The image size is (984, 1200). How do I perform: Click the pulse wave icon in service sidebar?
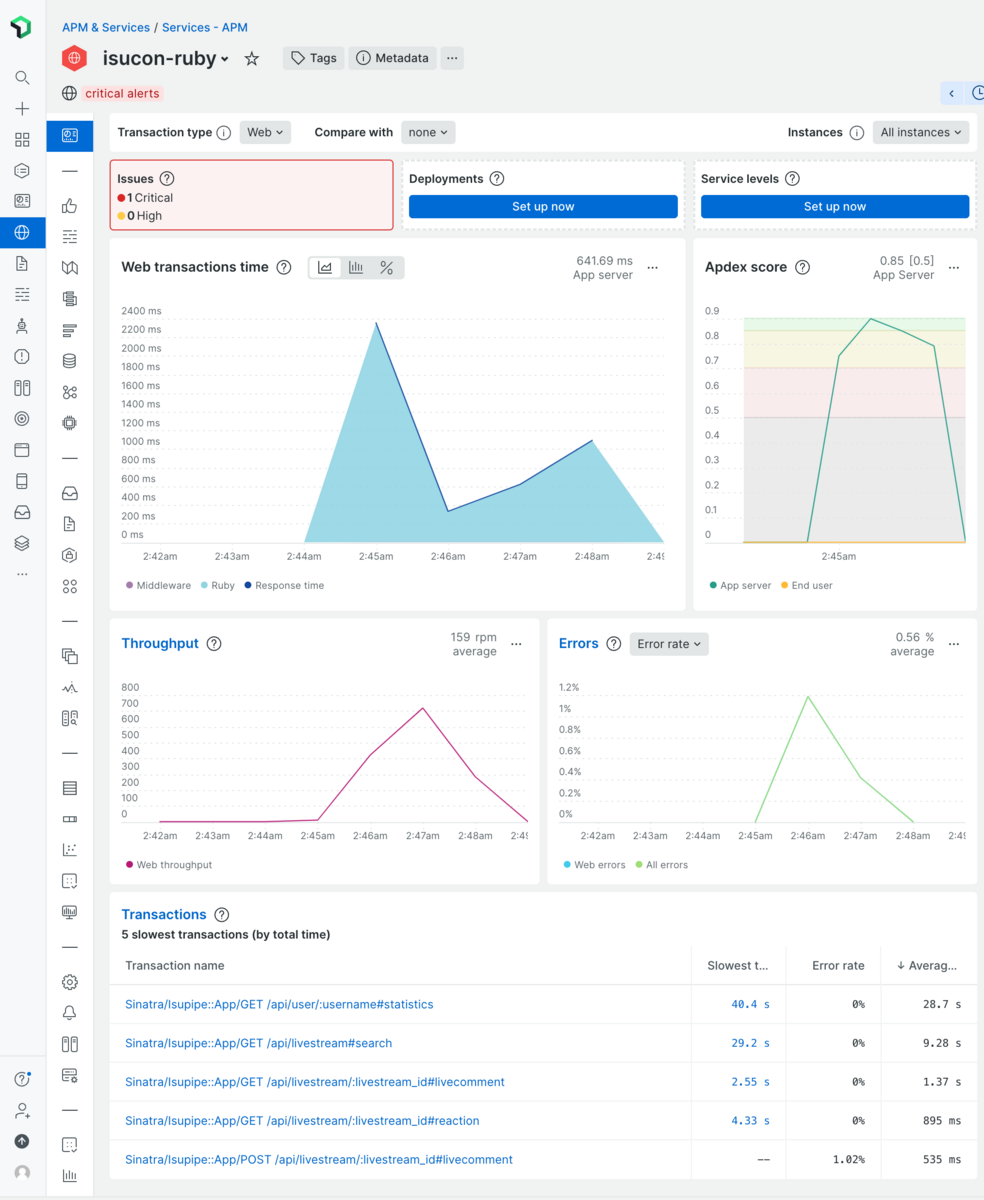coord(70,687)
